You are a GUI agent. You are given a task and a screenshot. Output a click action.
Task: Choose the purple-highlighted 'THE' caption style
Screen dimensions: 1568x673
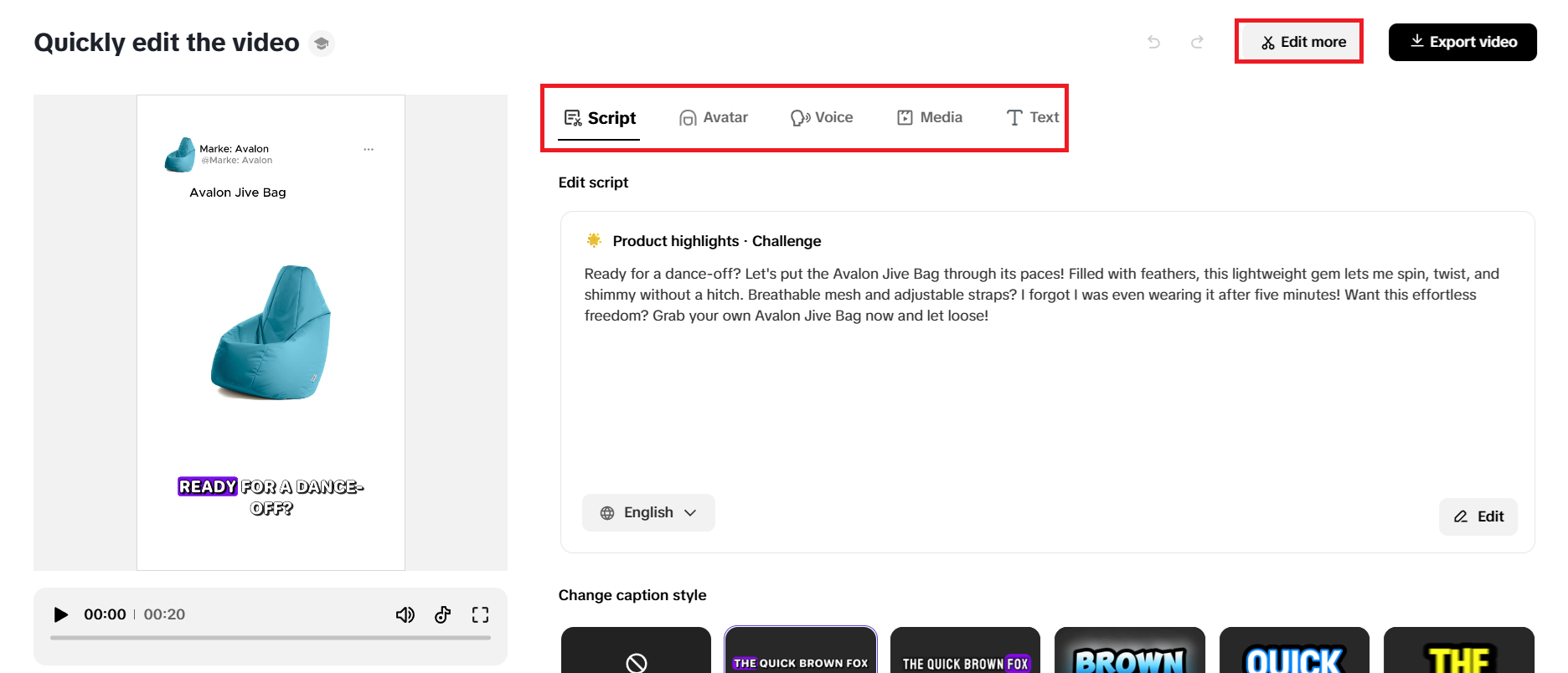801,650
